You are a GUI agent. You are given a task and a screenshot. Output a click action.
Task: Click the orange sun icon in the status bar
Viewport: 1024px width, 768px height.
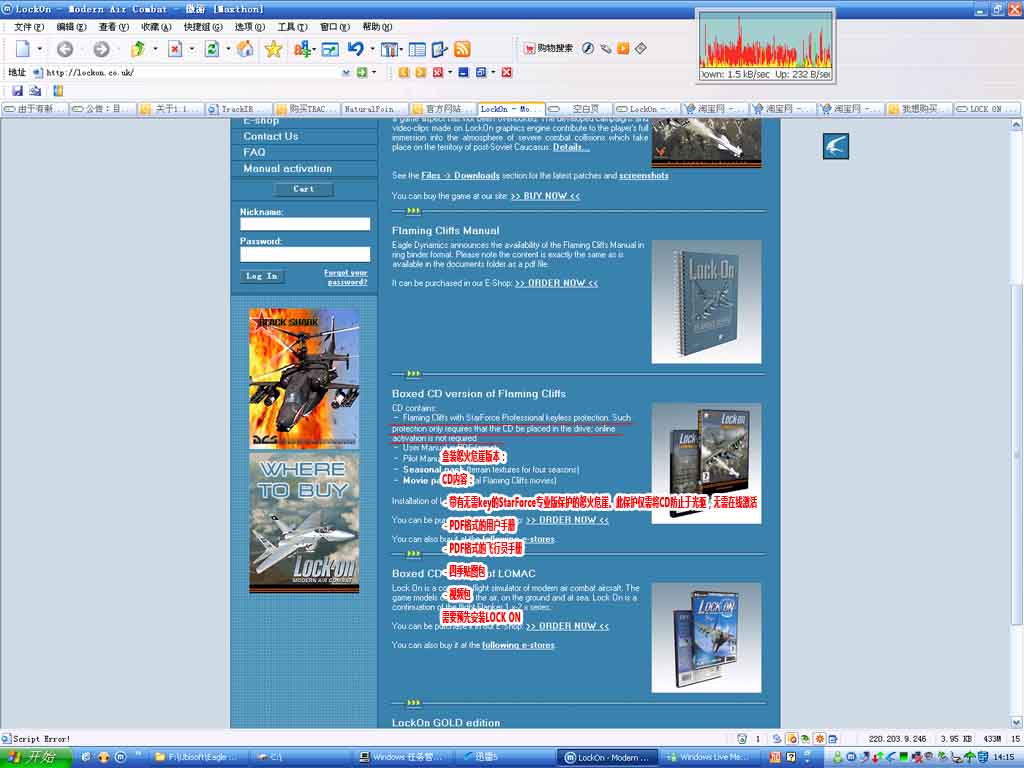pos(820,739)
